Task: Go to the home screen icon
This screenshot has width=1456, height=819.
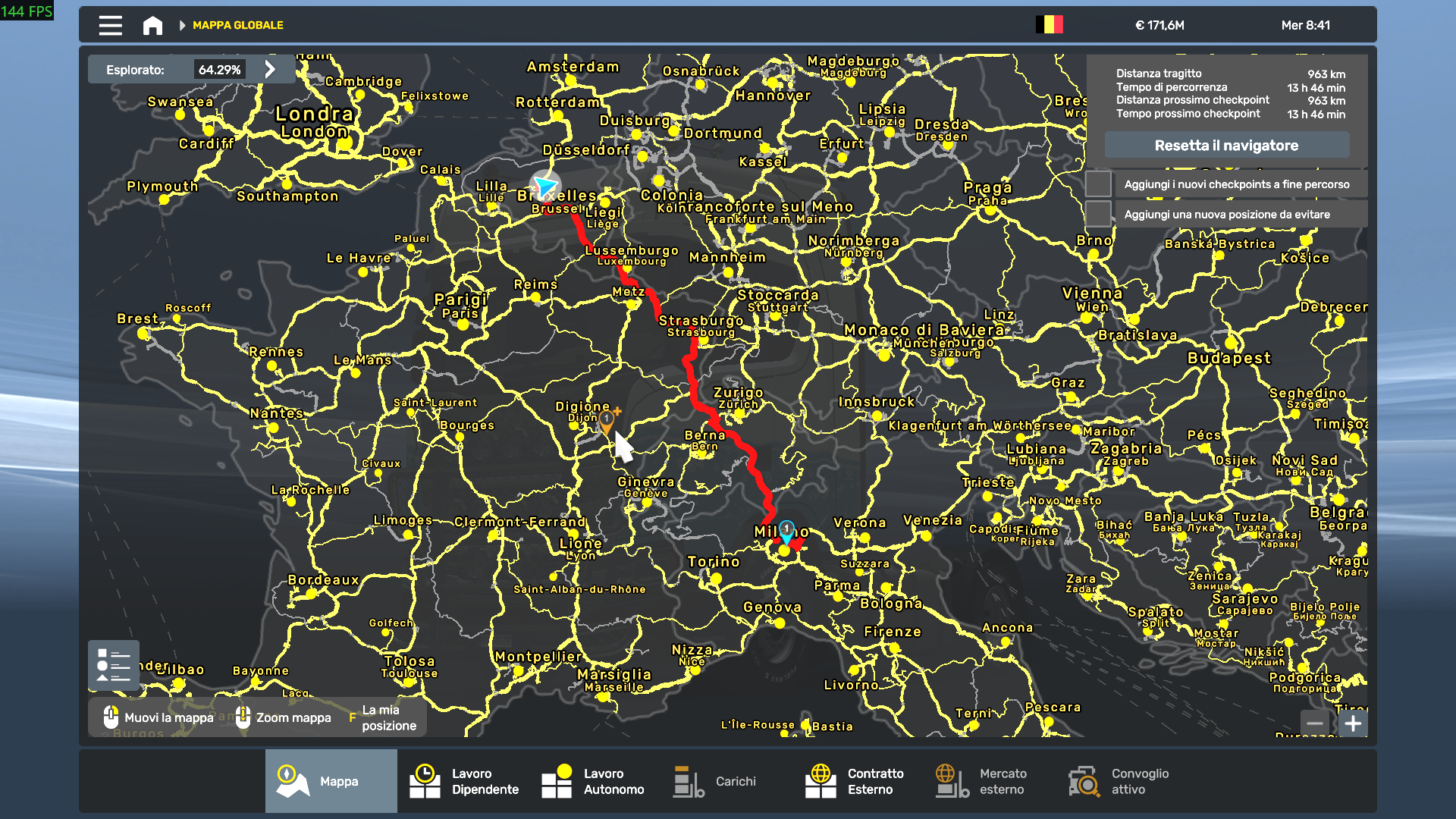Action: (152, 25)
